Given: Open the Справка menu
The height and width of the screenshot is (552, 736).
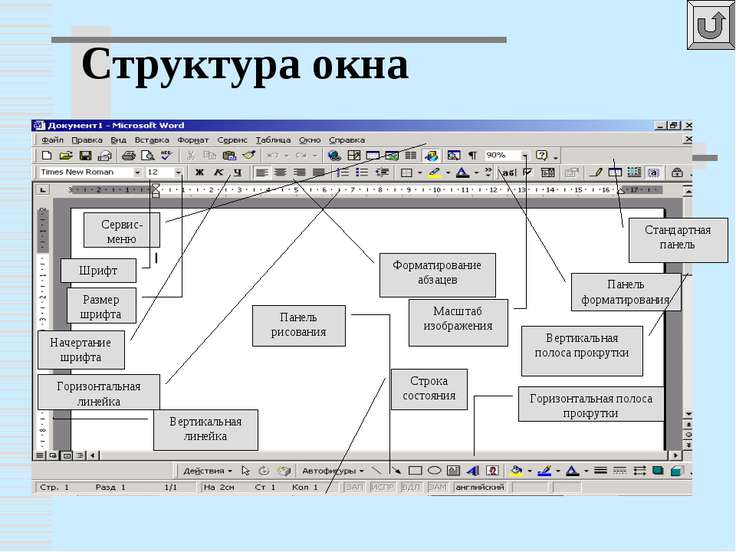Looking at the screenshot, I should pyautogui.click(x=346, y=140).
